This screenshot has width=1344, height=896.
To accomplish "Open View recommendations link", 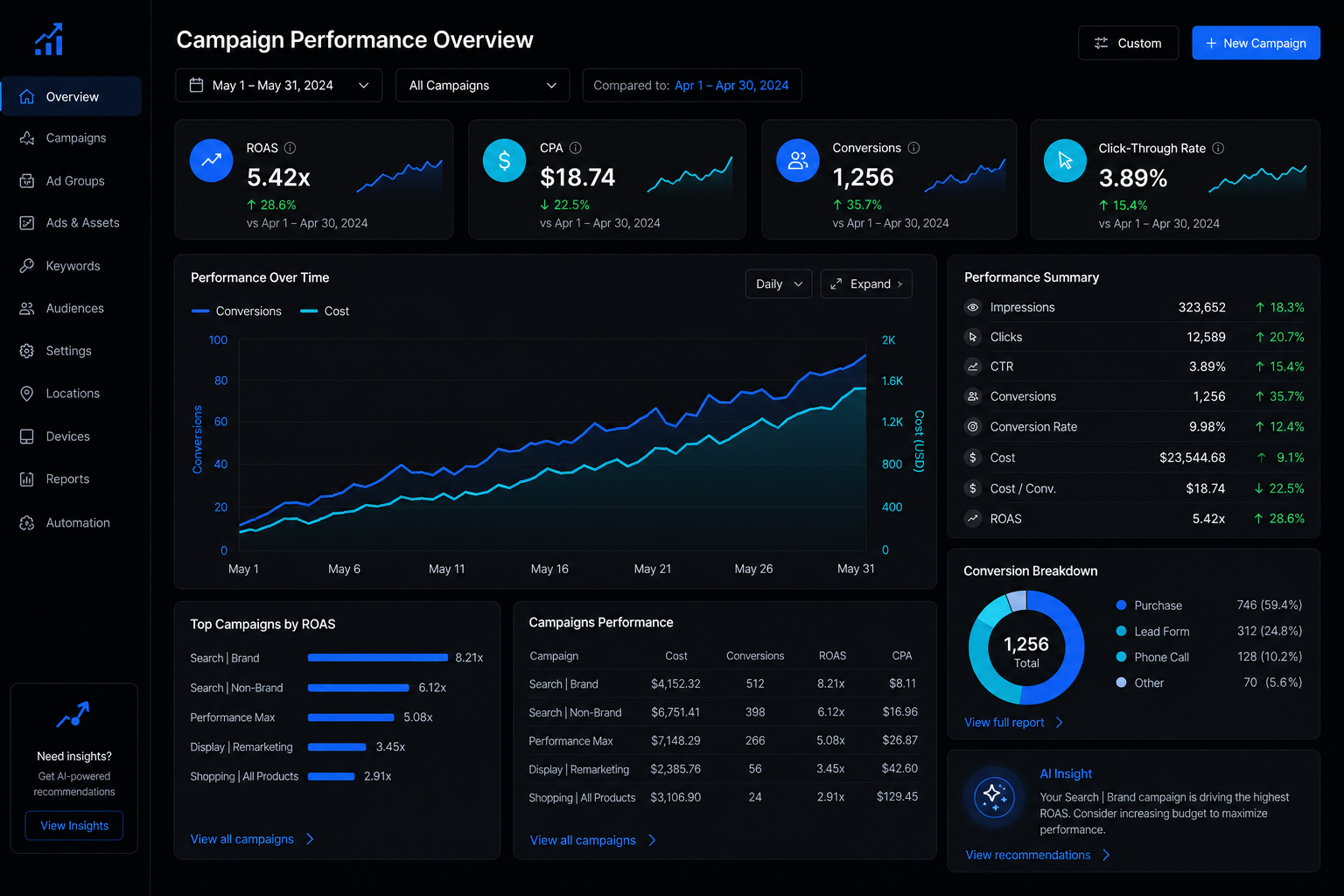I will pos(1028,855).
